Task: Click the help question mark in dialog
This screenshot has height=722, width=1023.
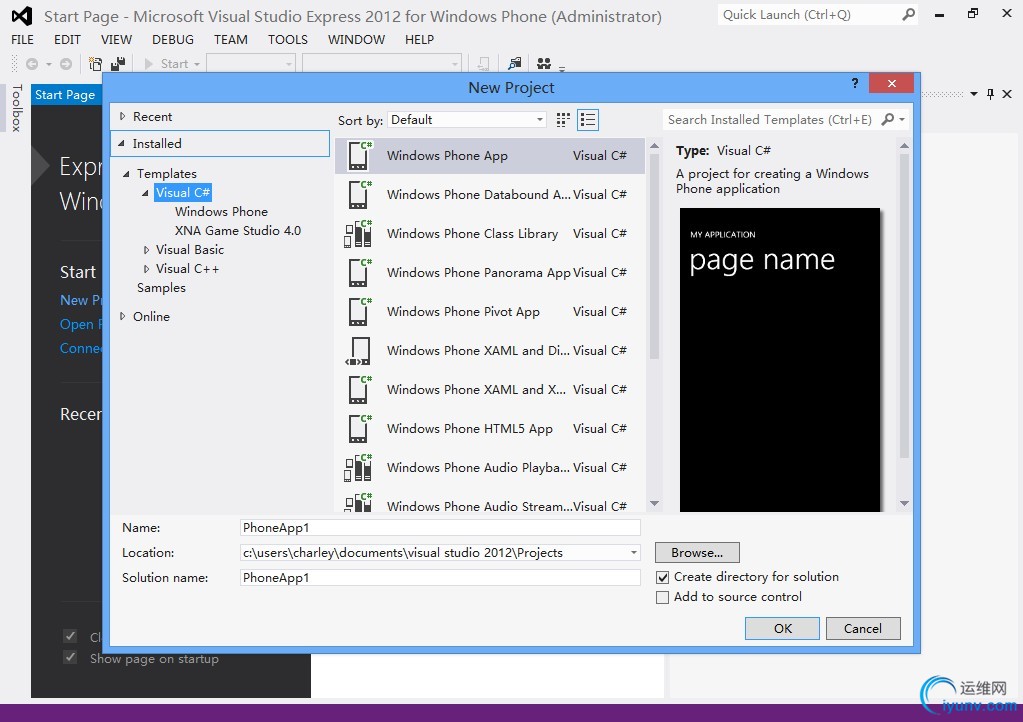Action: coord(854,85)
